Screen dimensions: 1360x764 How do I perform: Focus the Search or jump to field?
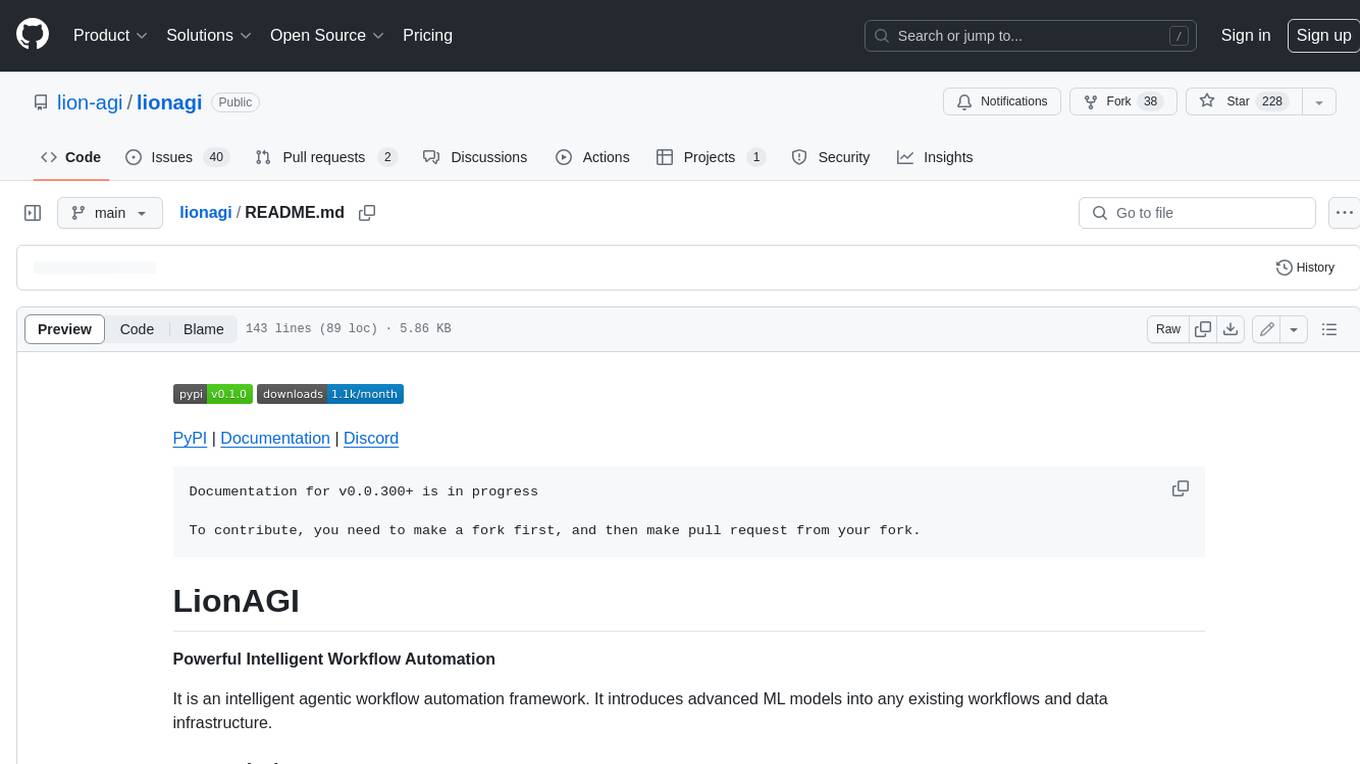pyautogui.click(x=1031, y=36)
